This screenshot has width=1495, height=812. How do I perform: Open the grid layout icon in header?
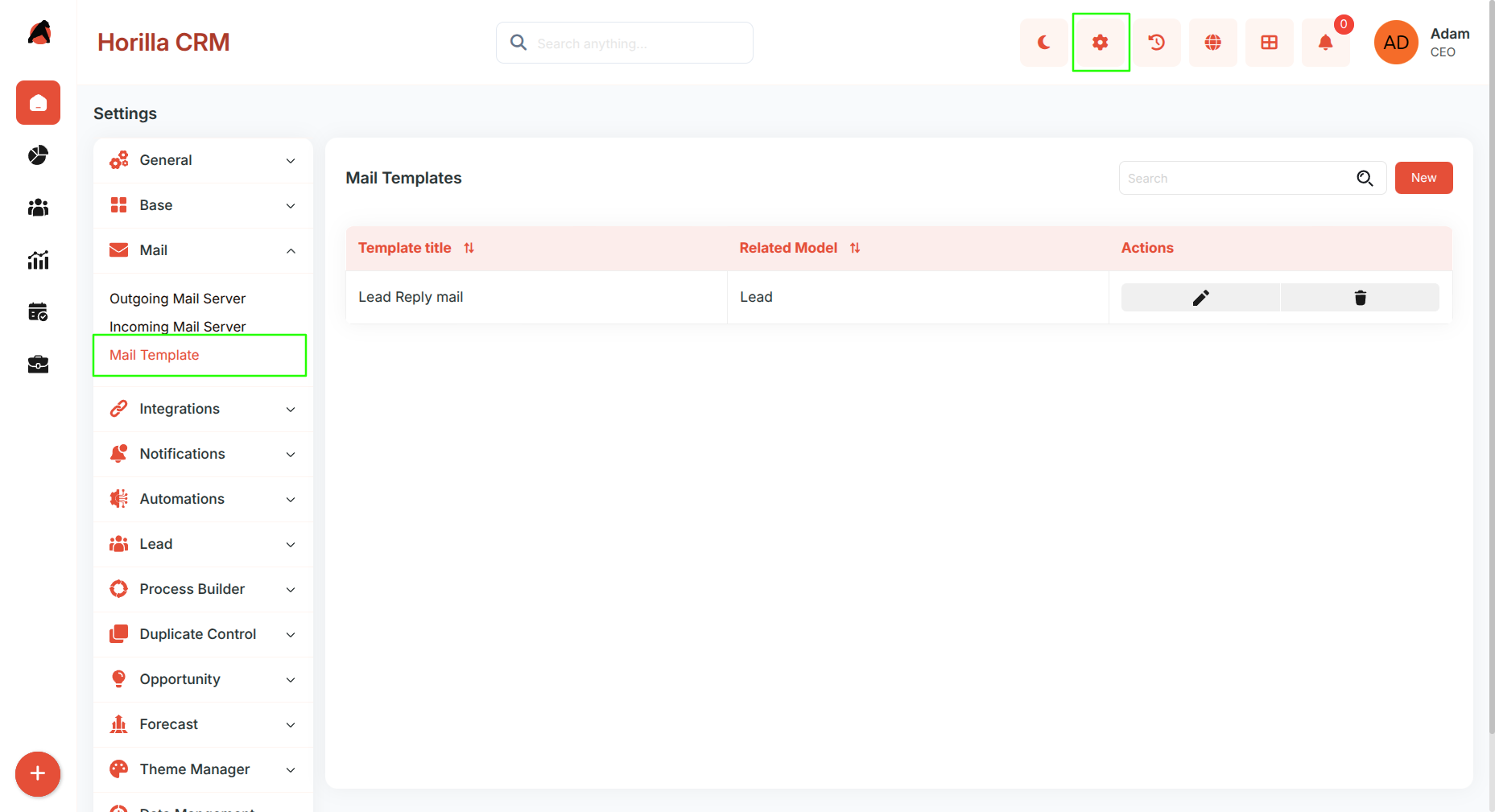click(1270, 43)
